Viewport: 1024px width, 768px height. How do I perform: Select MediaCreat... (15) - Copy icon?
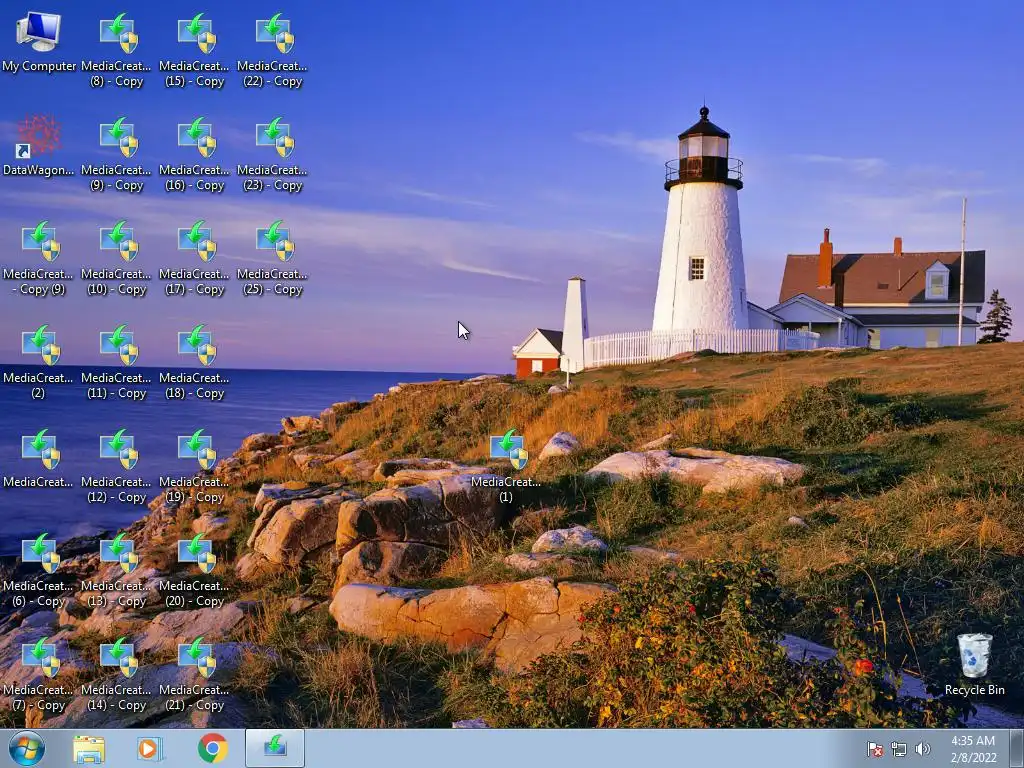(x=195, y=50)
